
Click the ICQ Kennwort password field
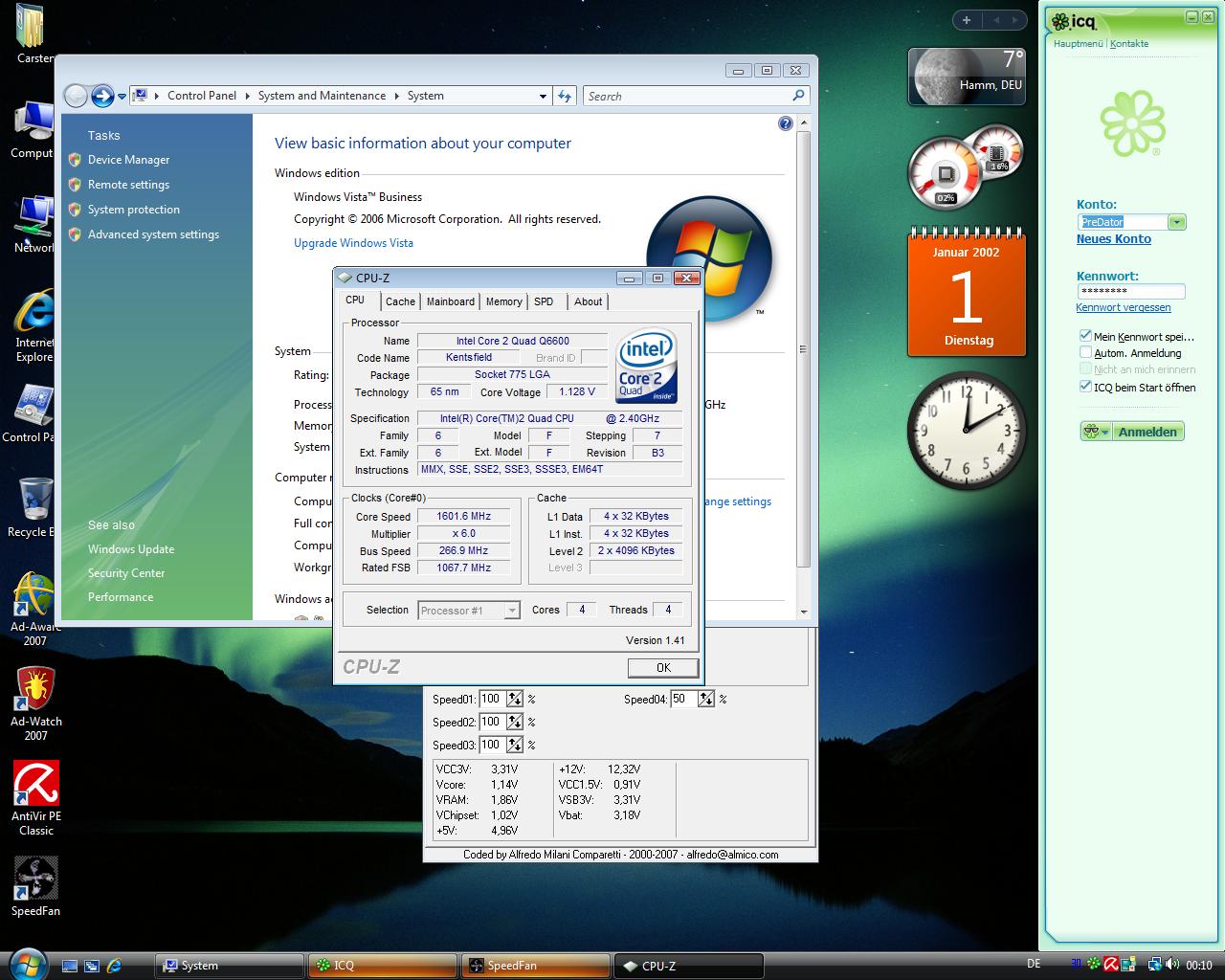1130,291
